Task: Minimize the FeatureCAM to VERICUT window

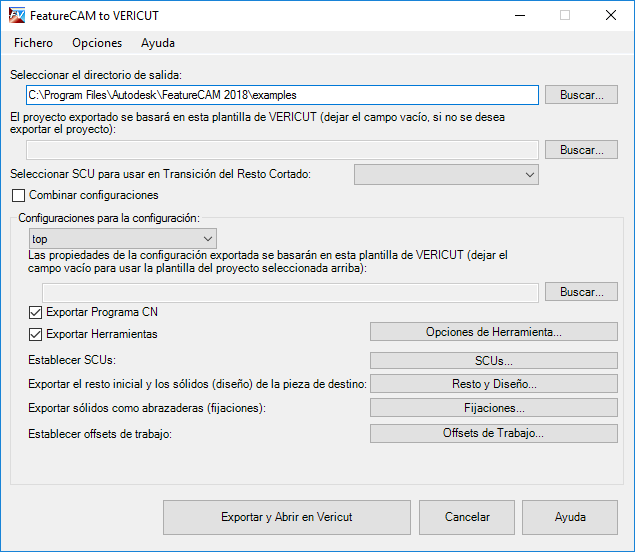Action: [520, 15]
